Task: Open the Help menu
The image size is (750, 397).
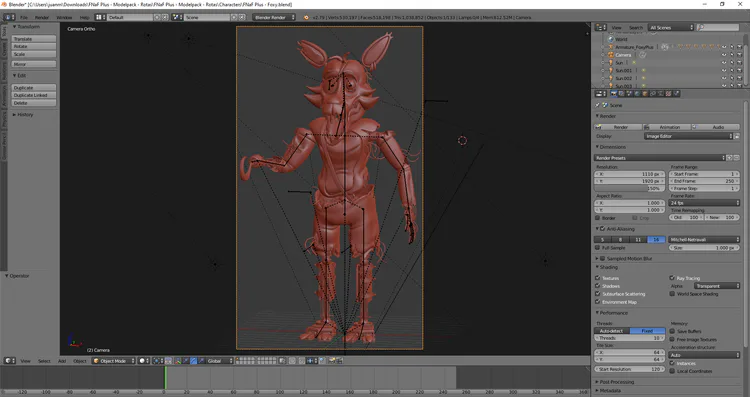Action: click(84, 17)
